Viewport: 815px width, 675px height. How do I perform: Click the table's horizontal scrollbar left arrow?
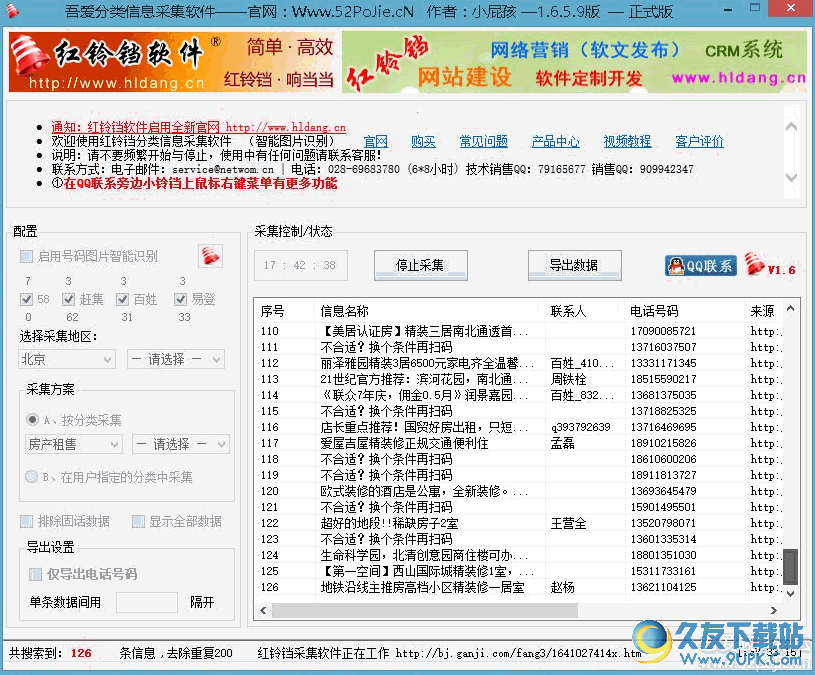click(x=264, y=611)
